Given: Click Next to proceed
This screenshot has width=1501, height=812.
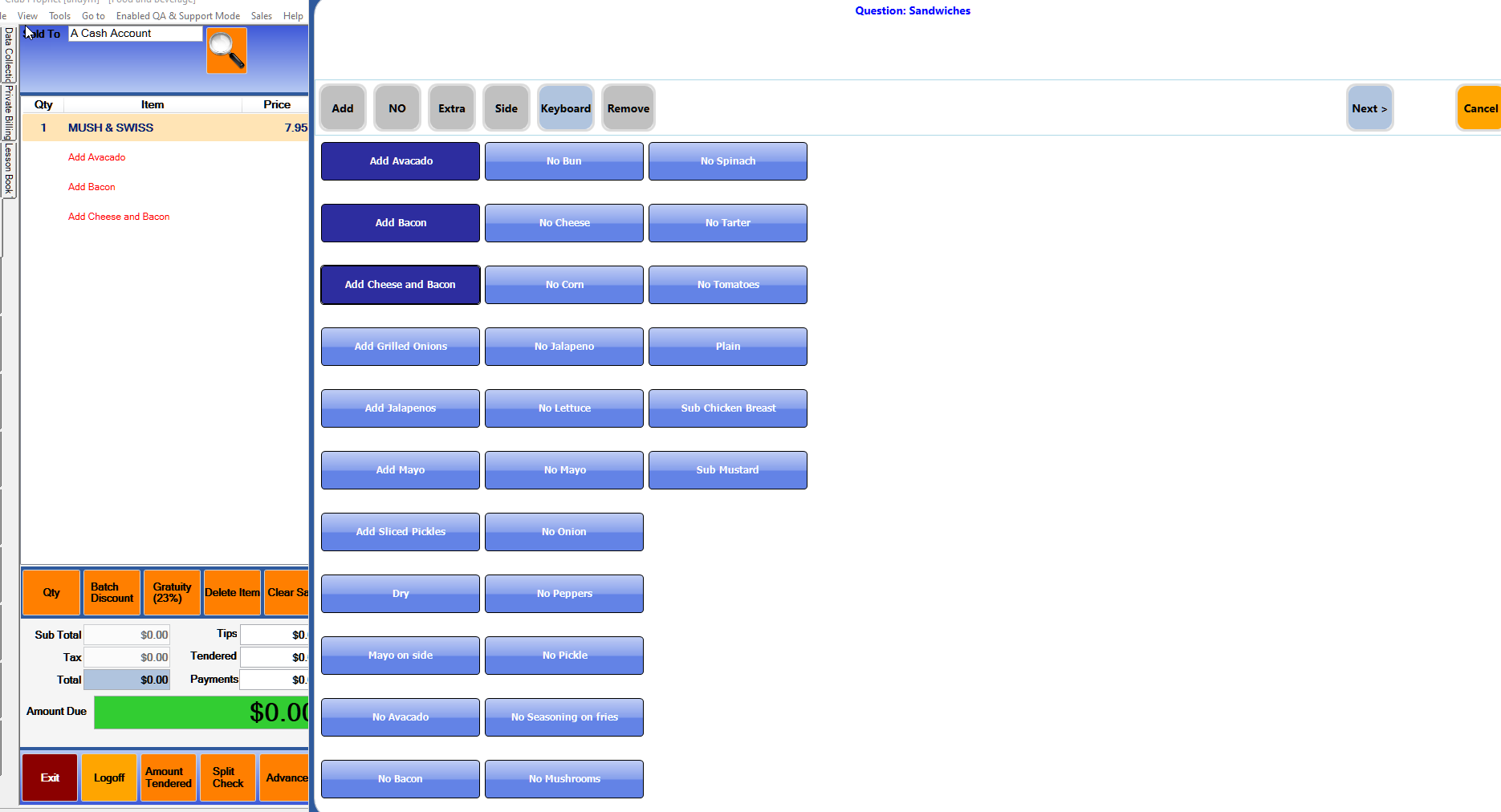Looking at the screenshot, I should click(x=1369, y=108).
